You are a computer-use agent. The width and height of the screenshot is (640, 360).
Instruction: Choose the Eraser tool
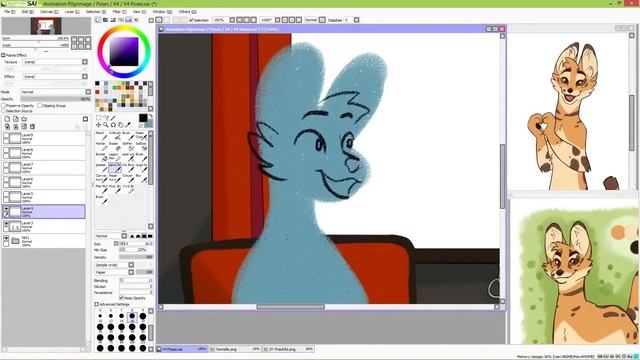click(115, 147)
